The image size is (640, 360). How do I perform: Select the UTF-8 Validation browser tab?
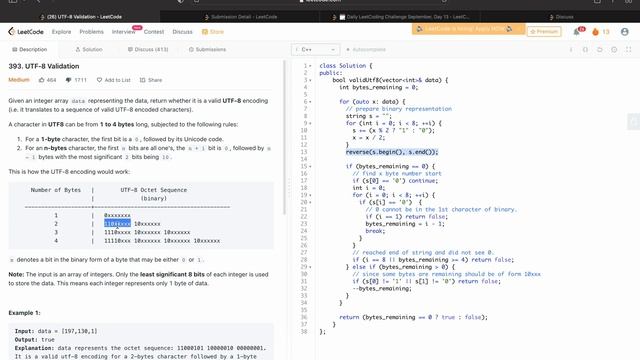(x=81, y=17)
